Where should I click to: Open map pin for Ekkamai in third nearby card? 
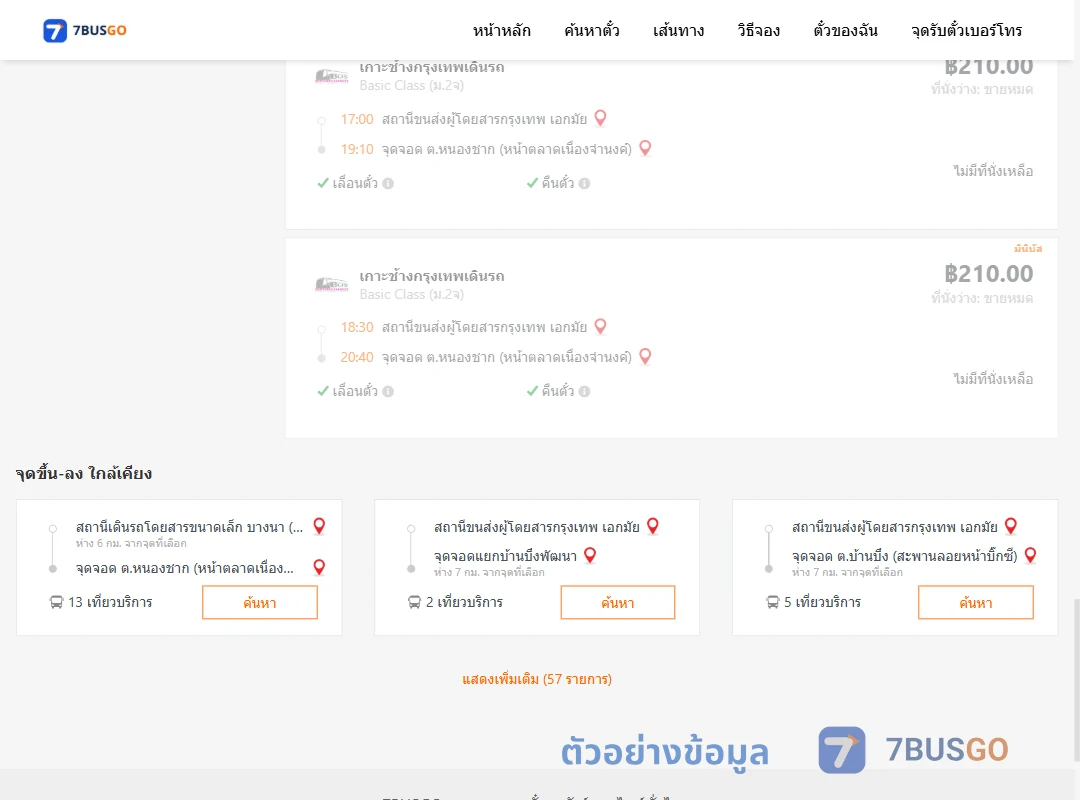coord(1010,526)
